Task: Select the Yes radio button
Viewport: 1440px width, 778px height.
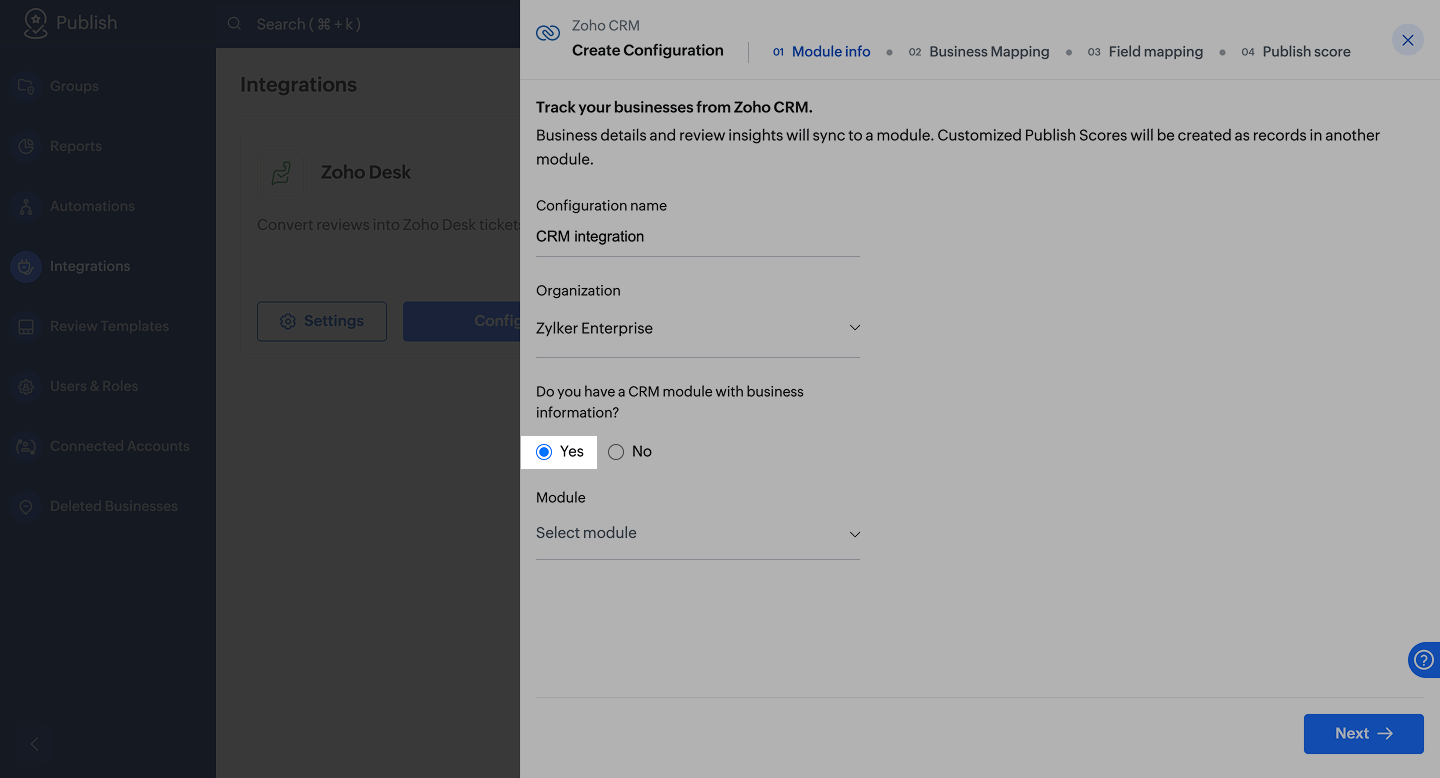Action: pyautogui.click(x=544, y=452)
